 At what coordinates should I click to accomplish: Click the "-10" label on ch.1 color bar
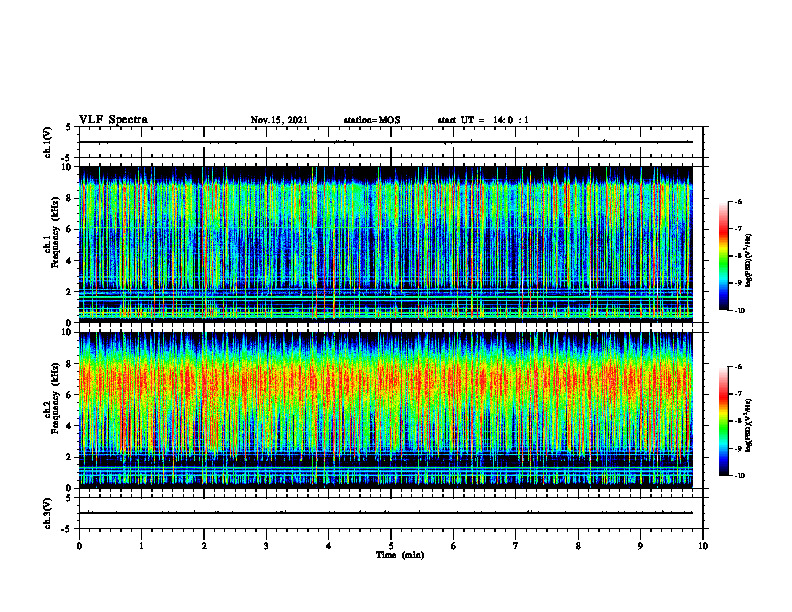740,311
